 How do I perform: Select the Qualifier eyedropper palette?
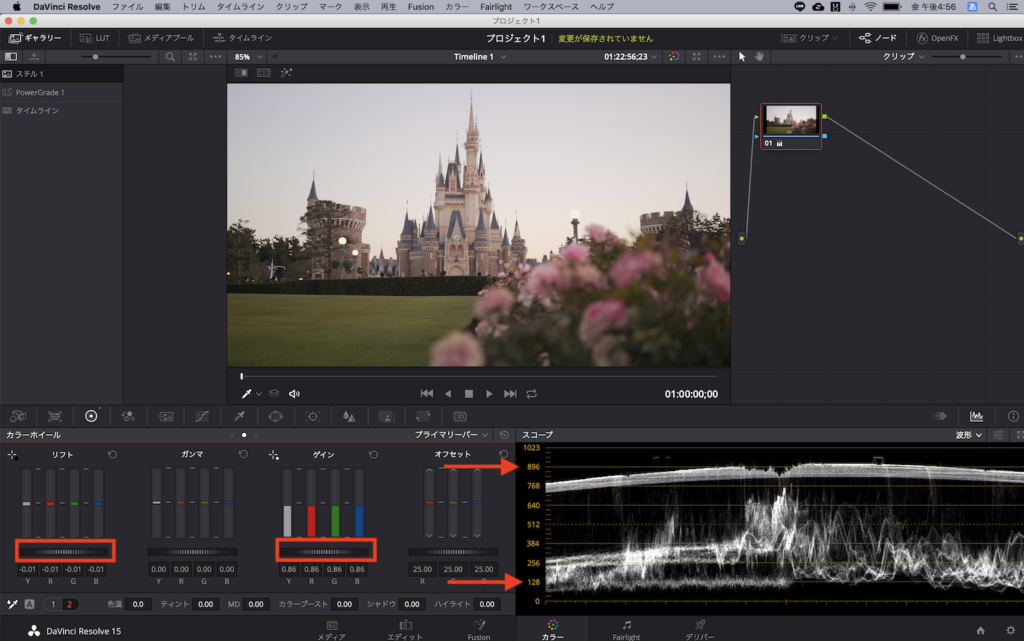pyautogui.click(x=239, y=415)
